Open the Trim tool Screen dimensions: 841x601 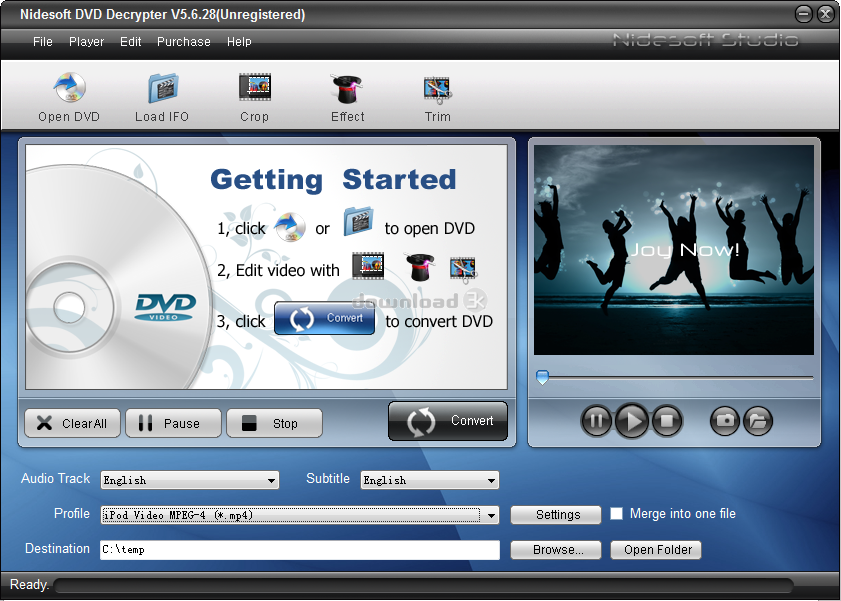pos(438,90)
